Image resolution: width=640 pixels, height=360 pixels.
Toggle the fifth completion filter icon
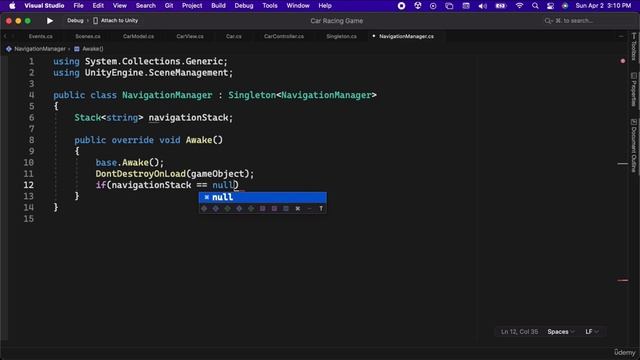click(251, 209)
